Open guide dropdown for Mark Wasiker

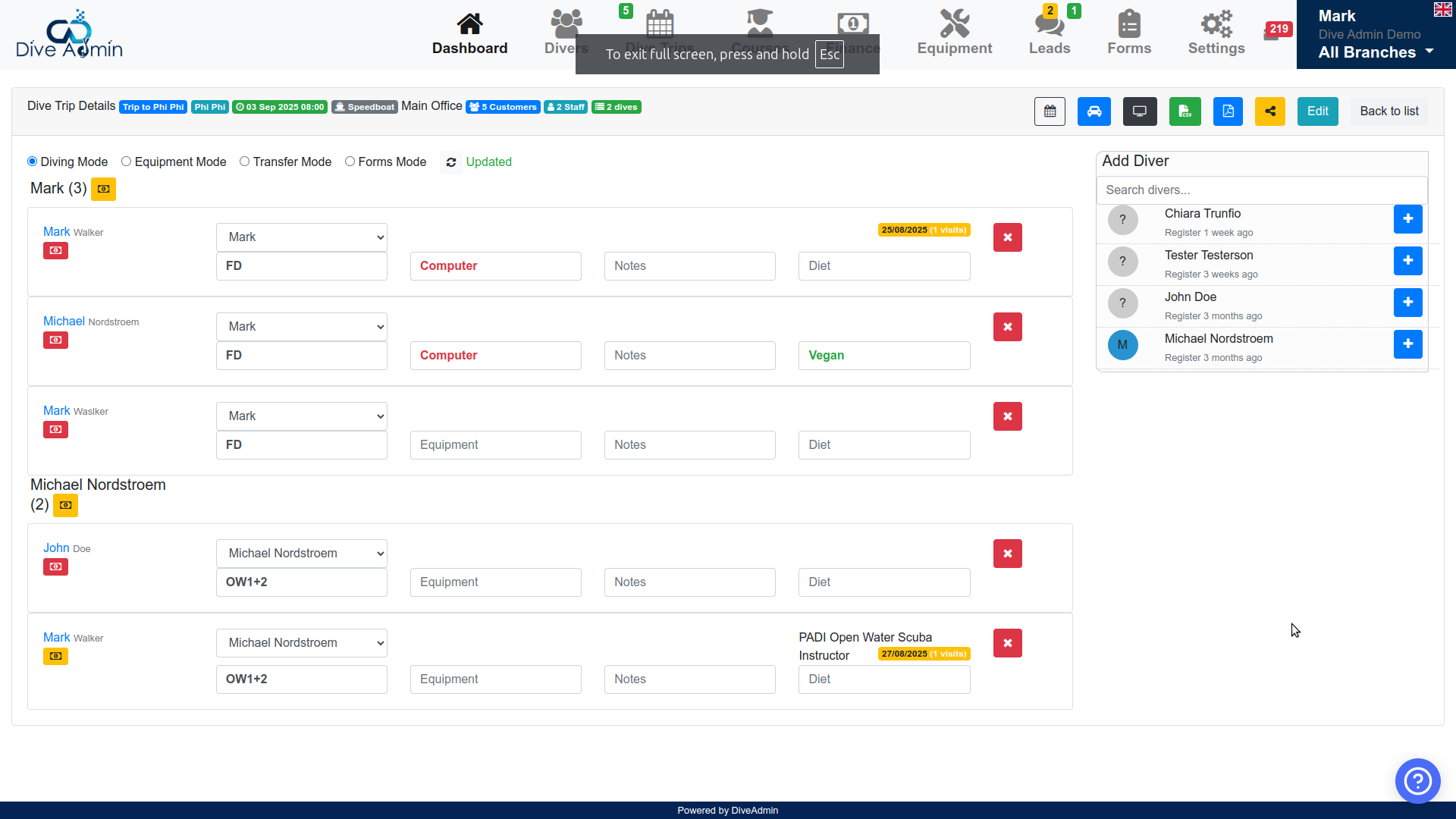[301, 416]
